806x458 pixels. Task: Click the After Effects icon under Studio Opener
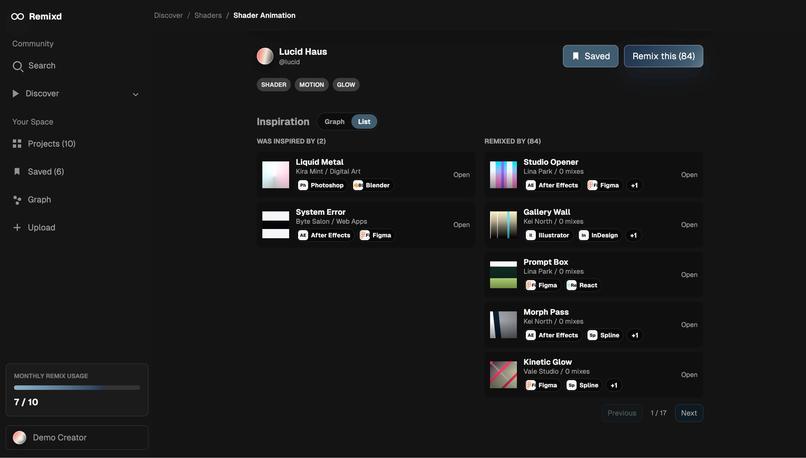530,185
